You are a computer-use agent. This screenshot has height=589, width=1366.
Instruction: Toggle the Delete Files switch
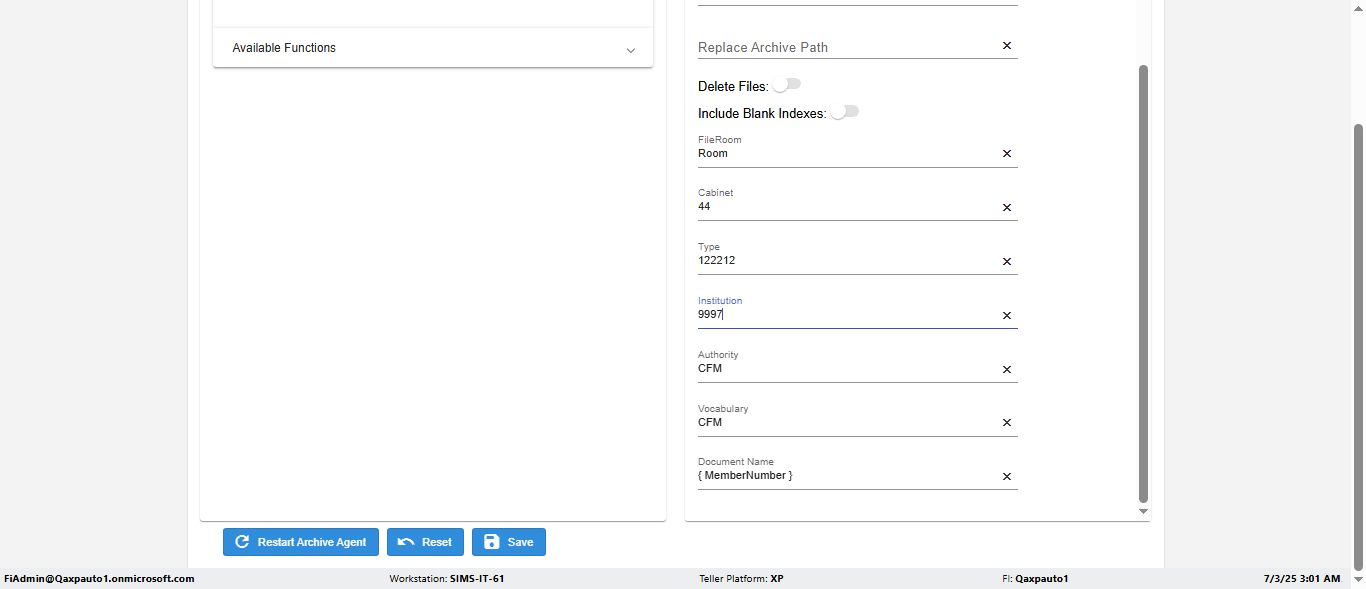coord(786,85)
